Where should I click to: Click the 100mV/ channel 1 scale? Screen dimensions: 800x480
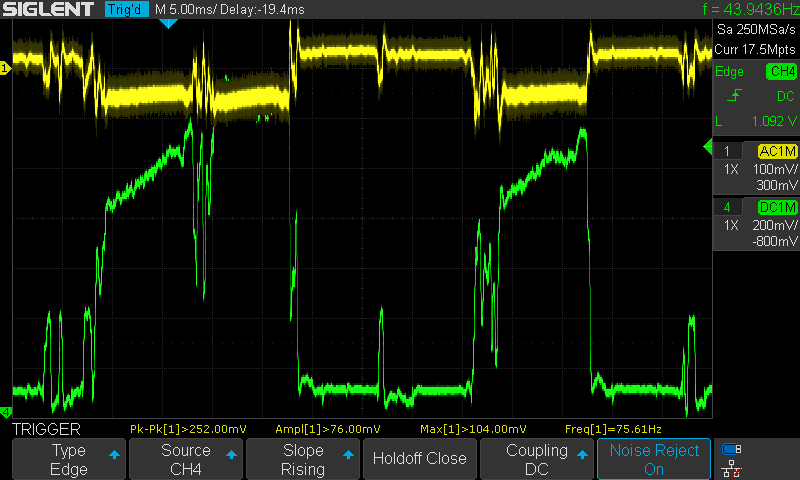pos(775,169)
